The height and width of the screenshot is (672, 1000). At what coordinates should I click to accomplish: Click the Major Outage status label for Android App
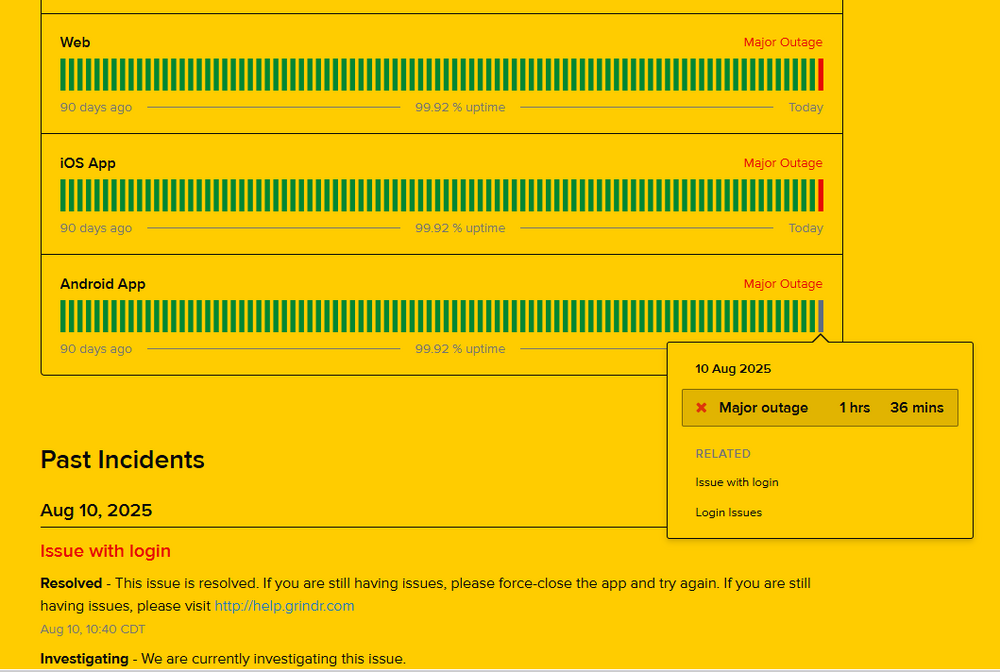tap(783, 284)
